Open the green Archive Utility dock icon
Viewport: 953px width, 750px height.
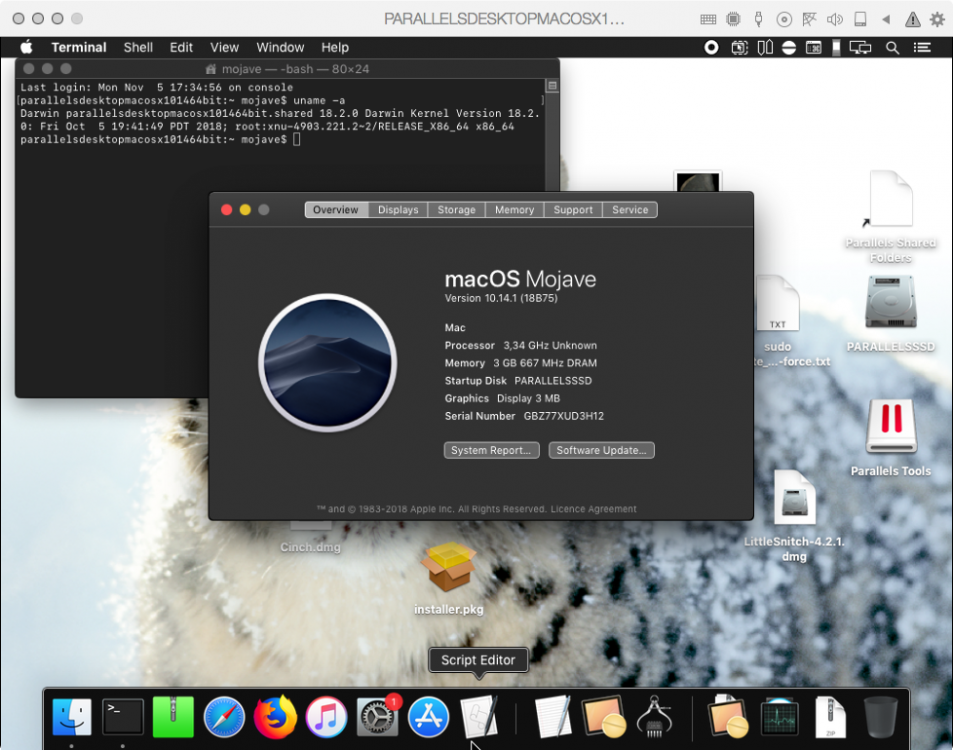coord(173,717)
